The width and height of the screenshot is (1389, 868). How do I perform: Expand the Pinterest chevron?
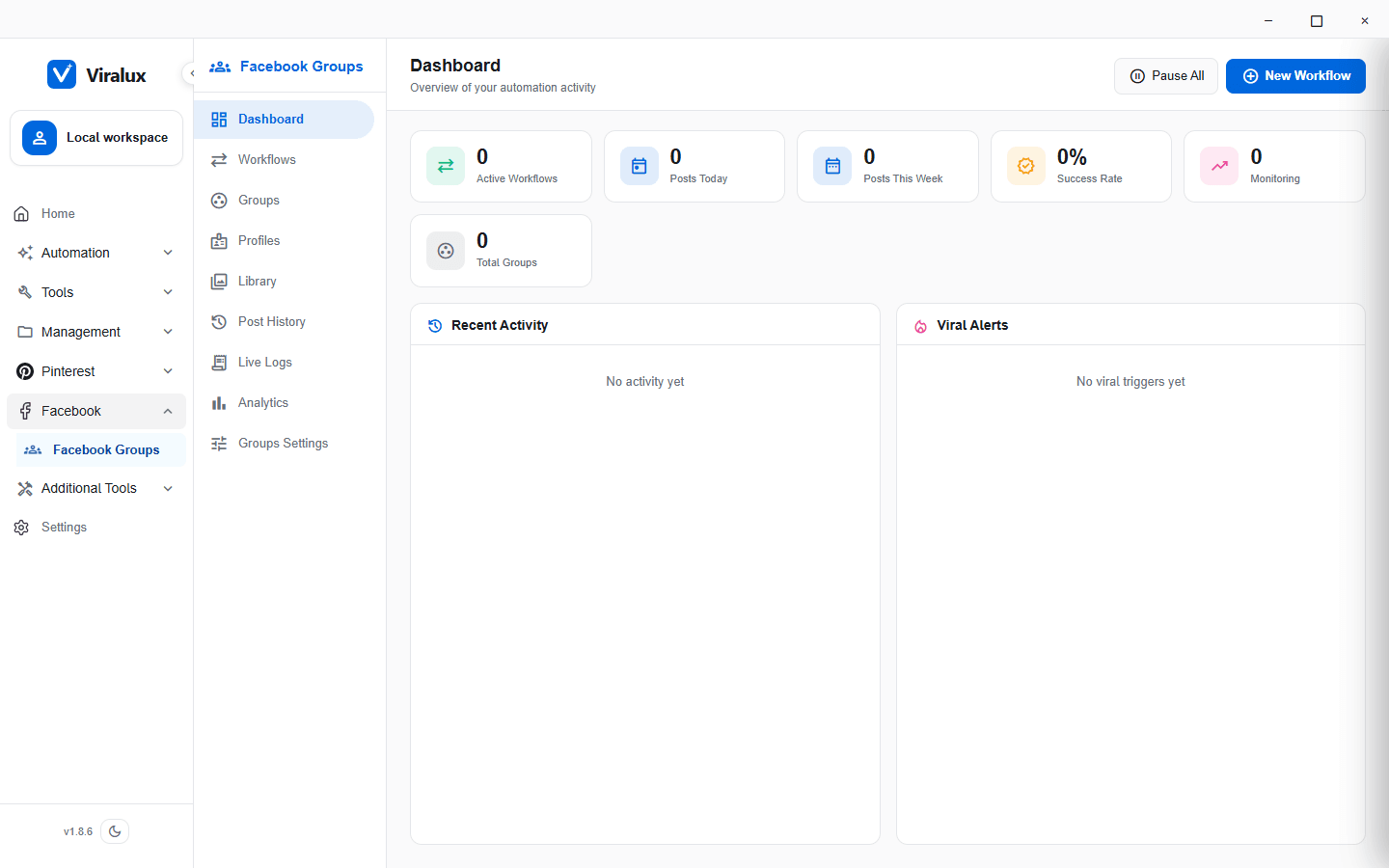tap(168, 371)
